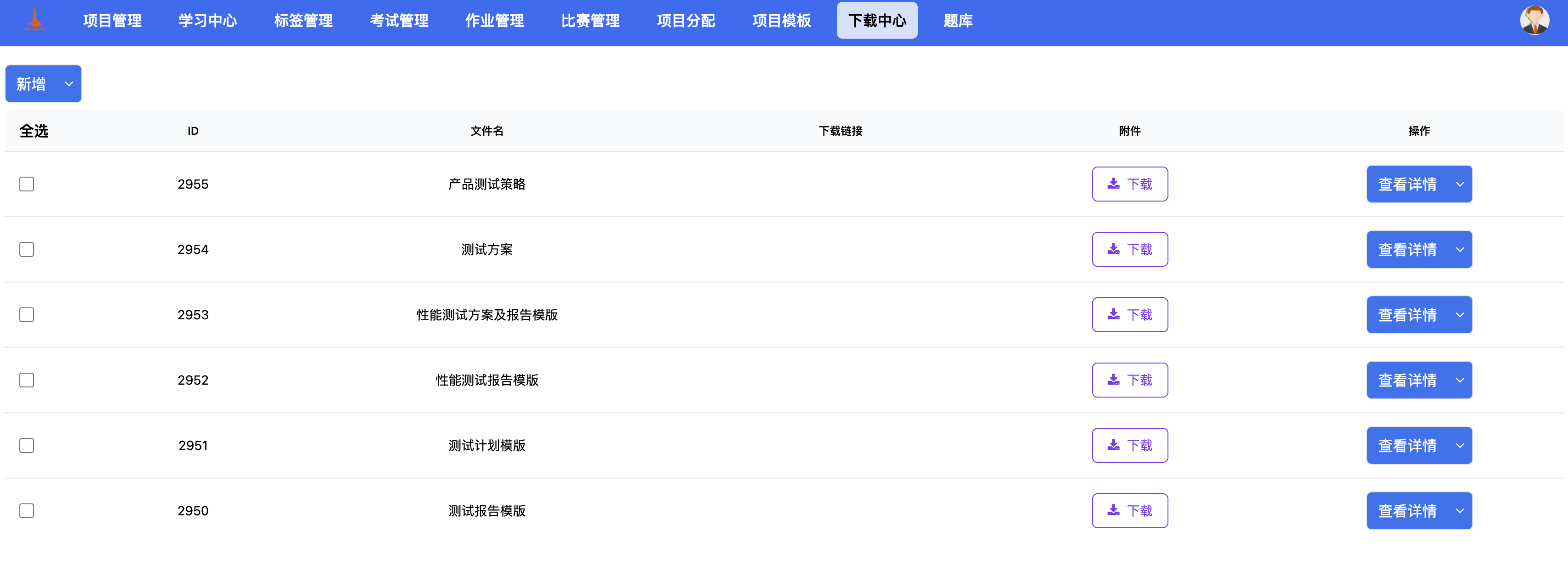Click the download icon for 性能测试报告模版
The height and width of the screenshot is (577, 1568).
pyautogui.click(x=1113, y=380)
